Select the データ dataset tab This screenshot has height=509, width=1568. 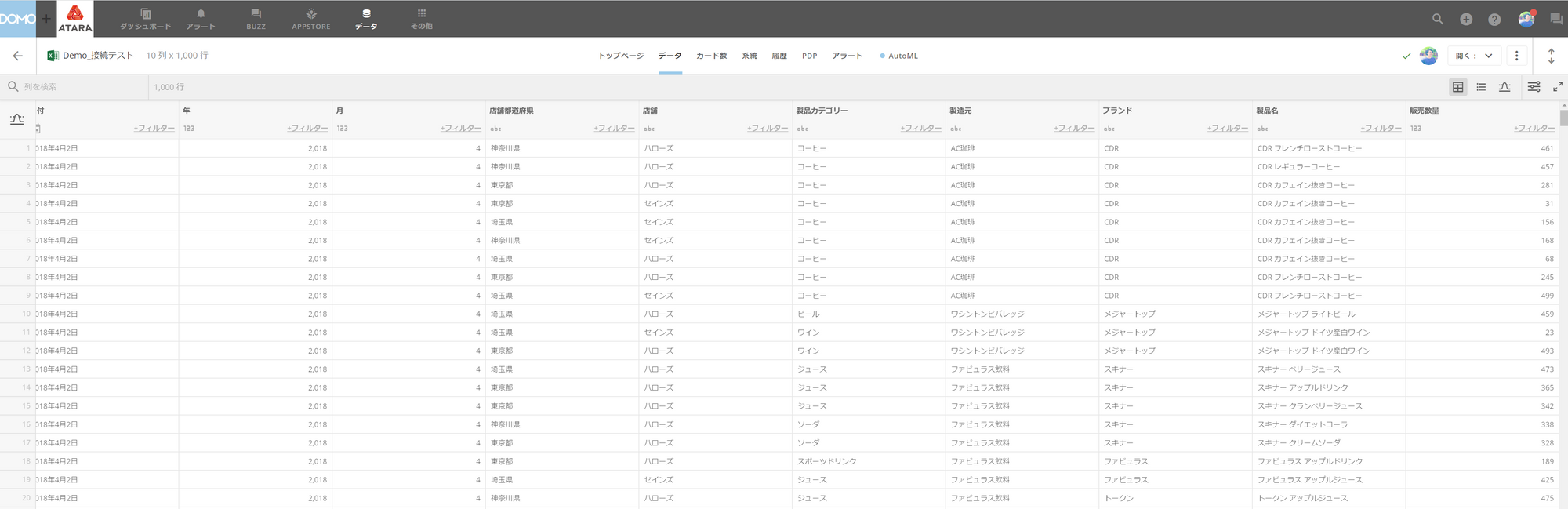[670, 56]
